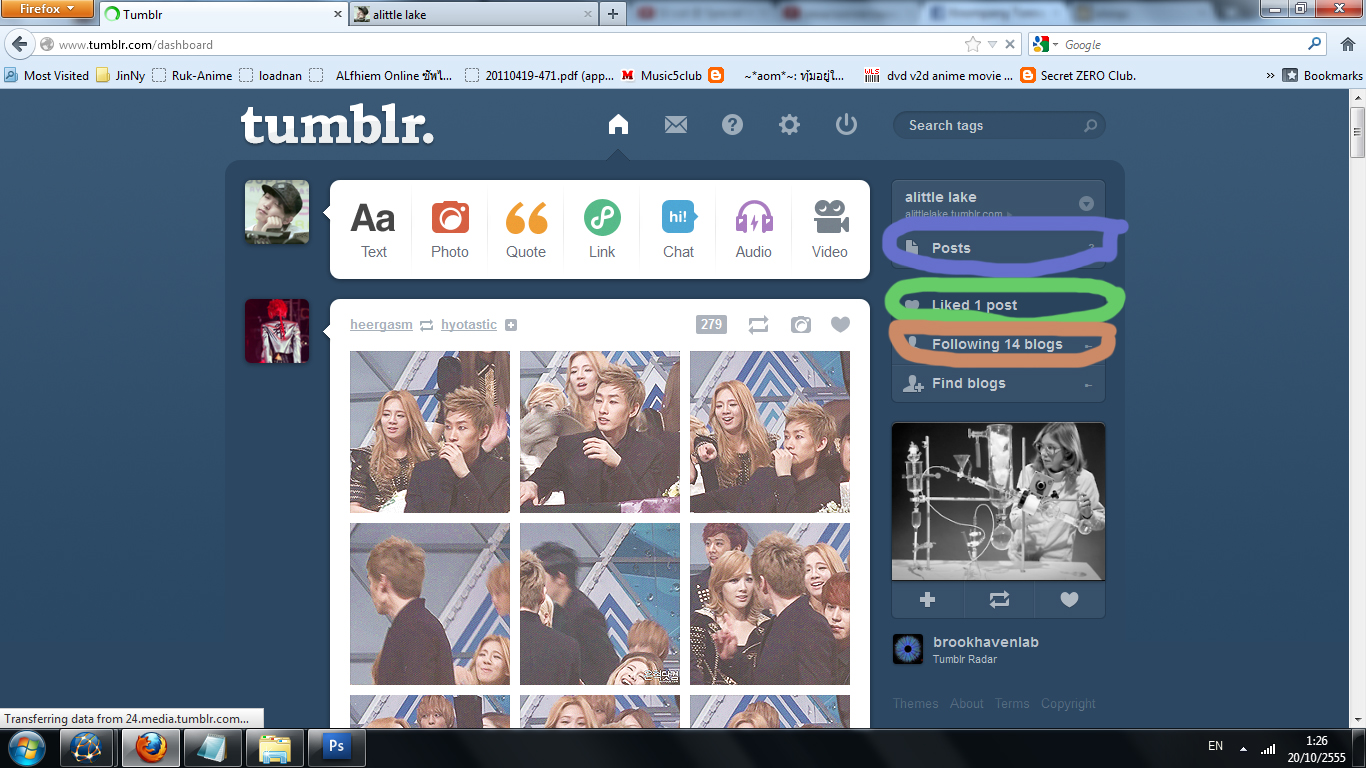
Task: Reblog the heergasm post
Action: (758, 324)
